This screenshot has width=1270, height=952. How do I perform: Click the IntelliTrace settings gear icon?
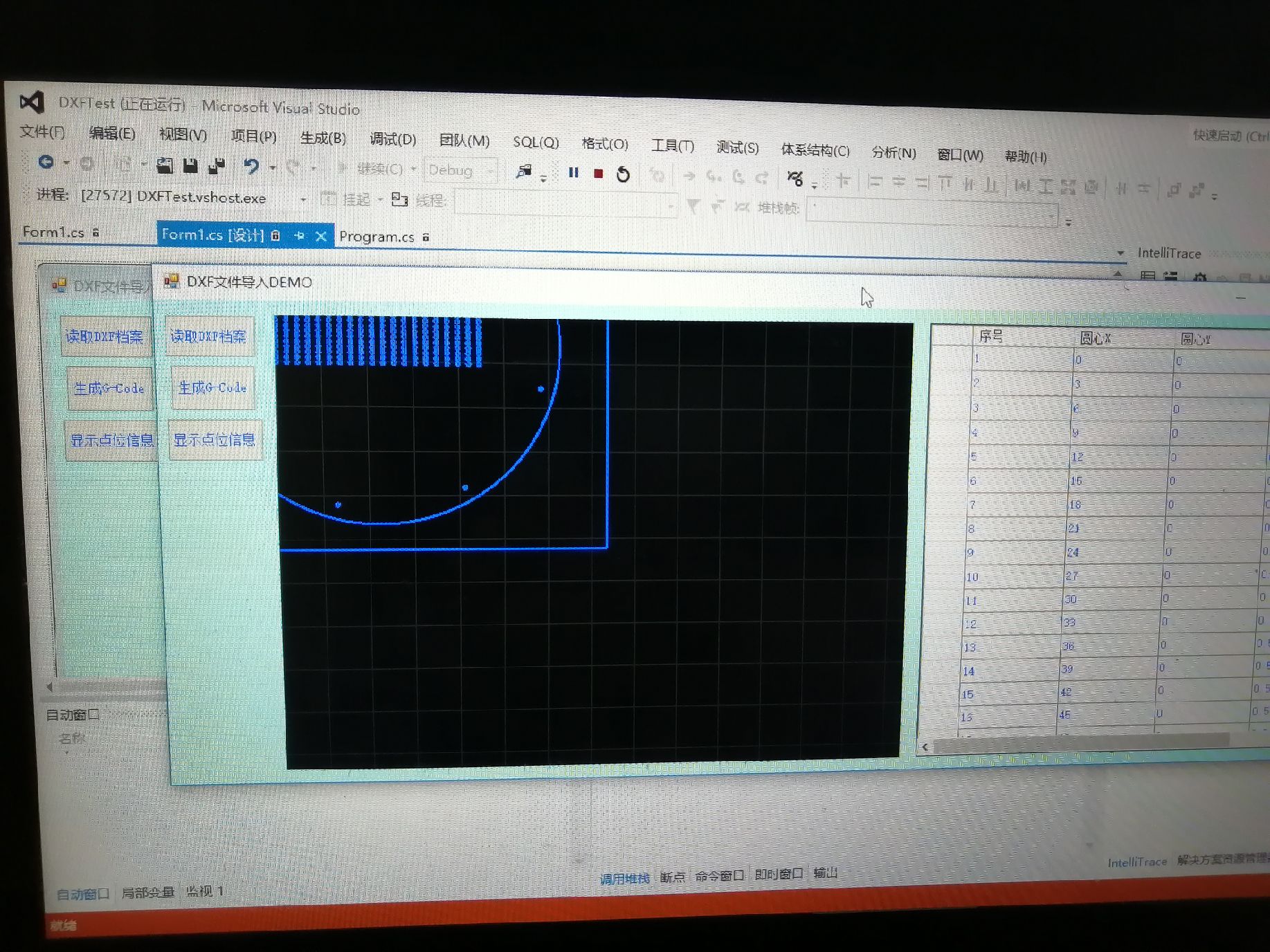coord(1199,278)
